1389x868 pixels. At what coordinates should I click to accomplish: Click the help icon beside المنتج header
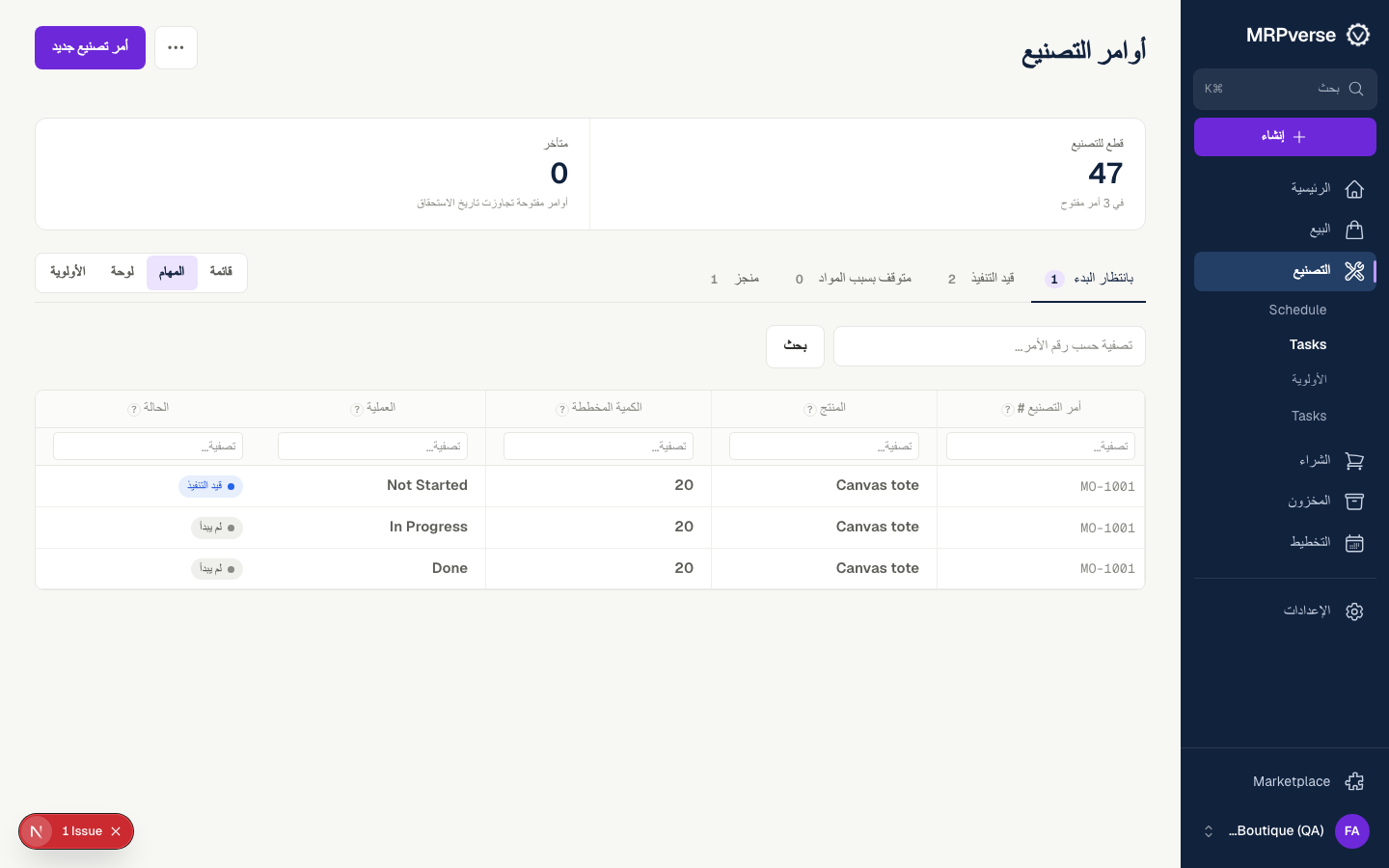point(810,409)
